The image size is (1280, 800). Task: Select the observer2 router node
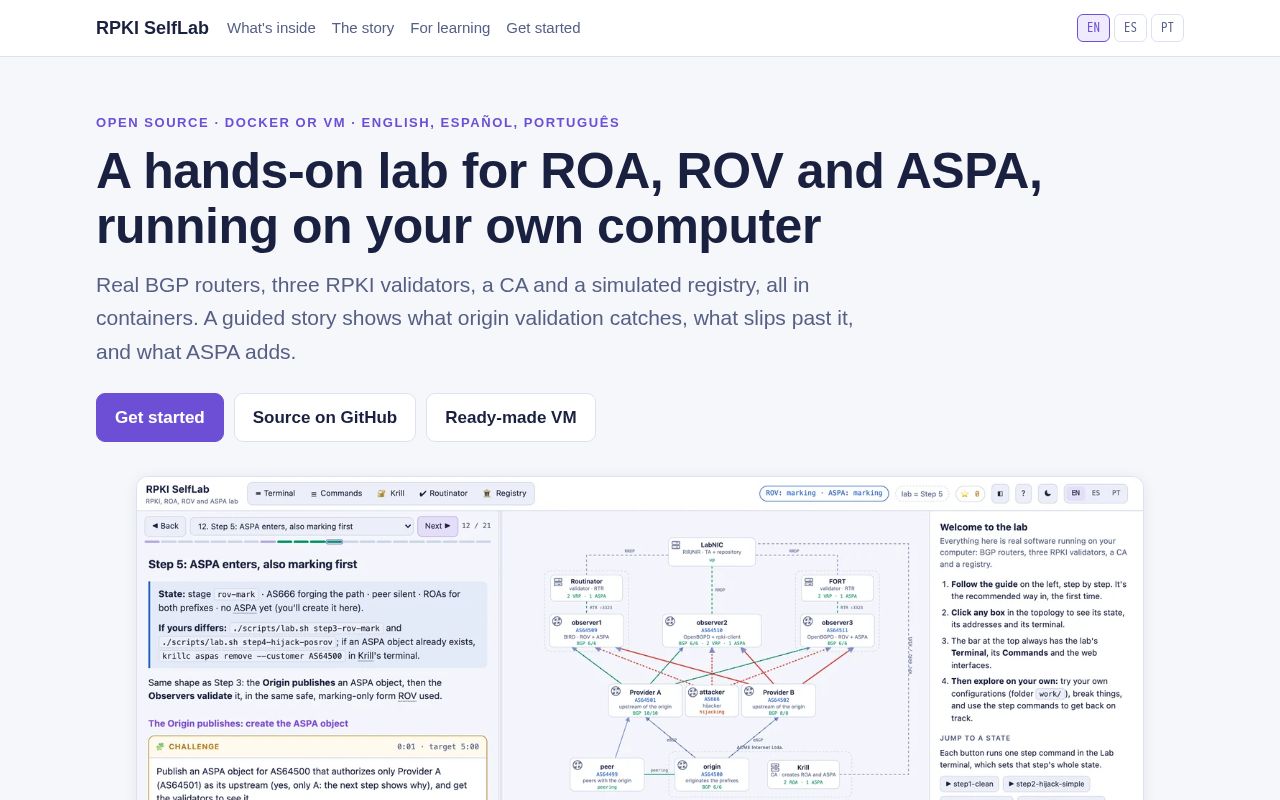click(711, 630)
